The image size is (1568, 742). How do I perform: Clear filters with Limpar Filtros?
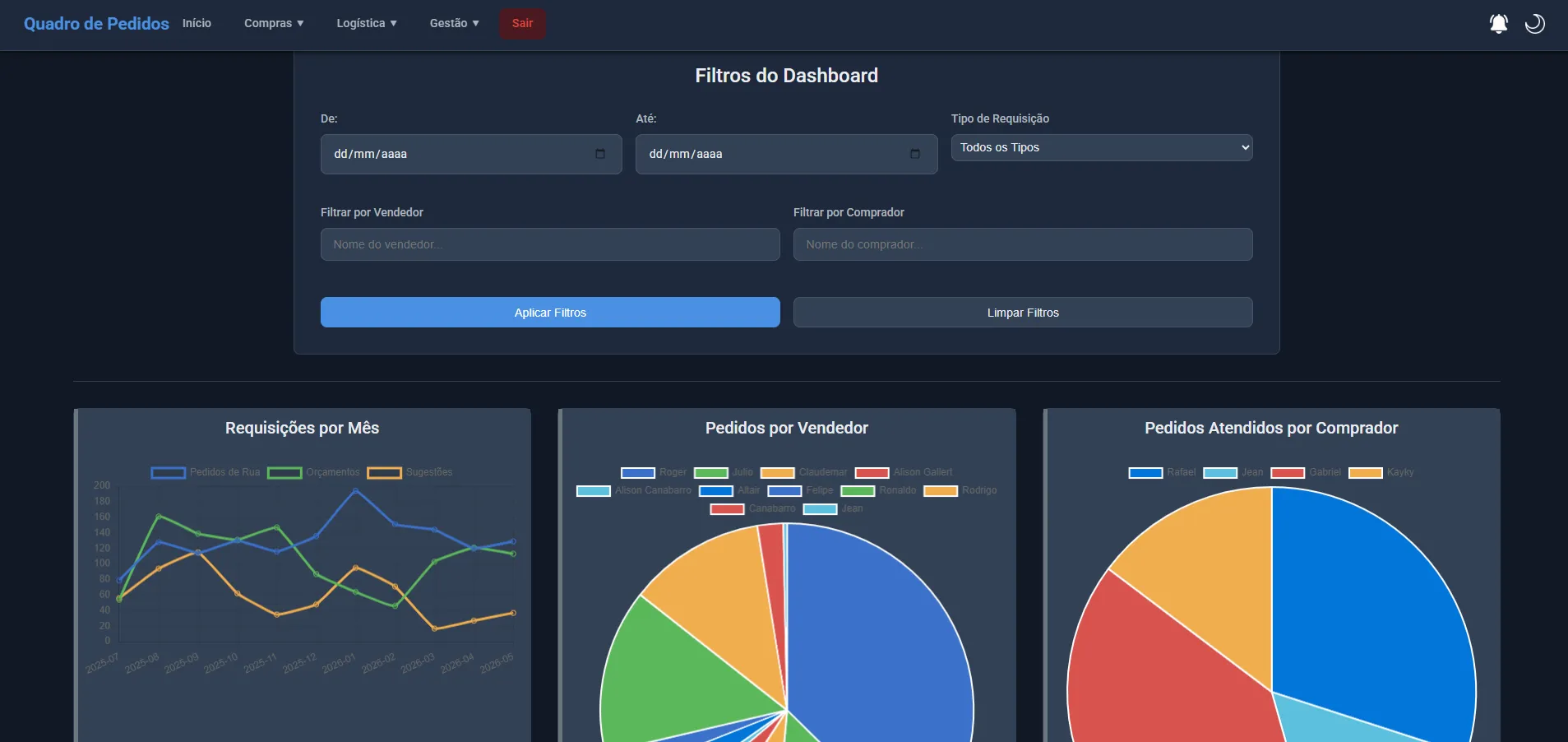(x=1023, y=313)
